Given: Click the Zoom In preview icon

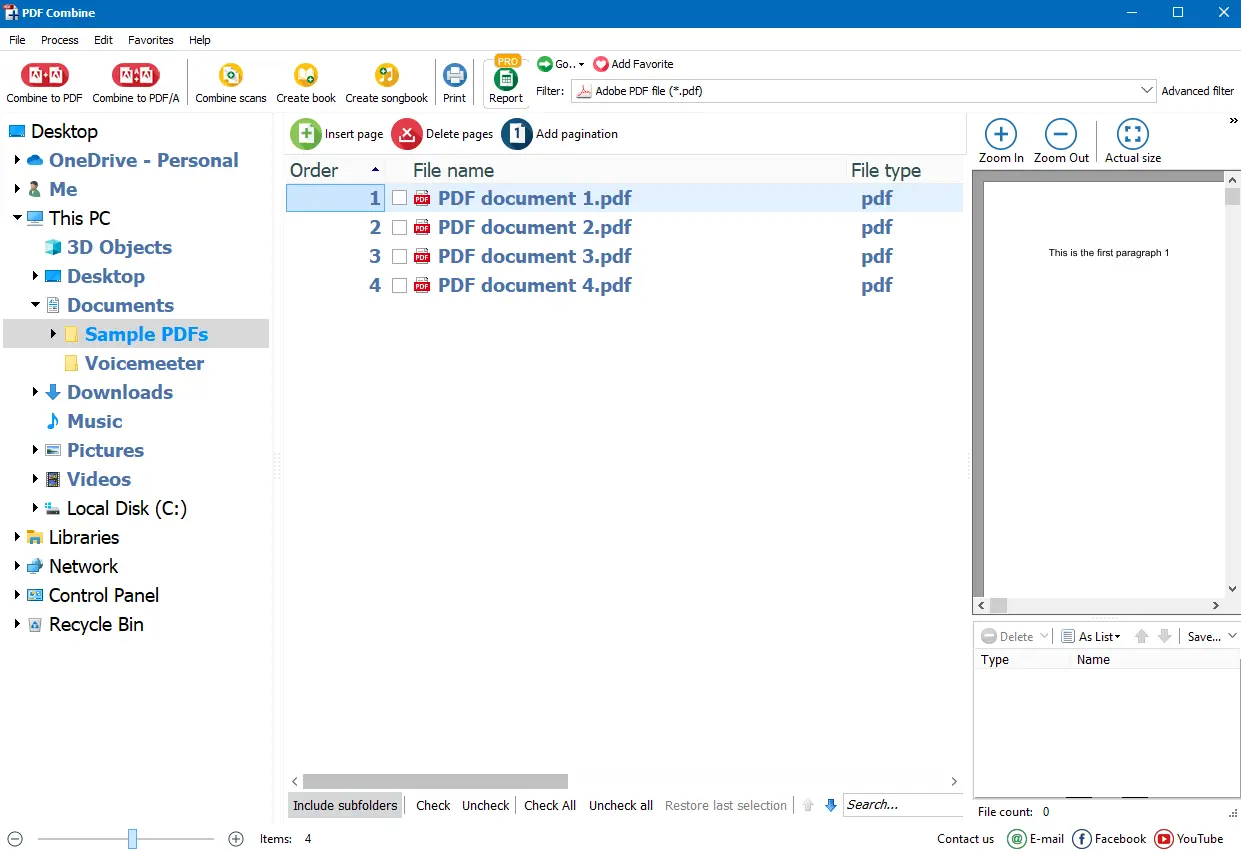Looking at the screenshot, I should click(1001, 134).
